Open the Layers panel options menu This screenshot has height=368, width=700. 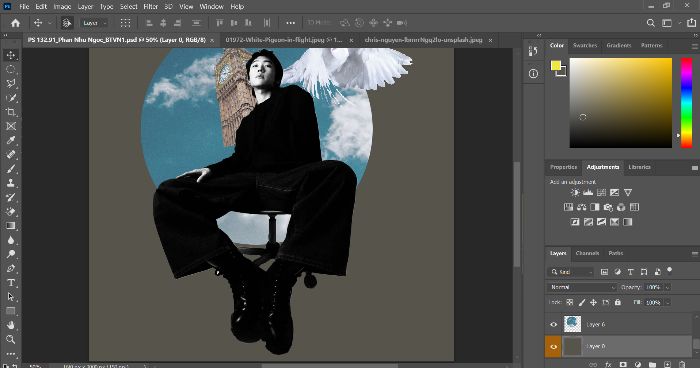[695, 254]
